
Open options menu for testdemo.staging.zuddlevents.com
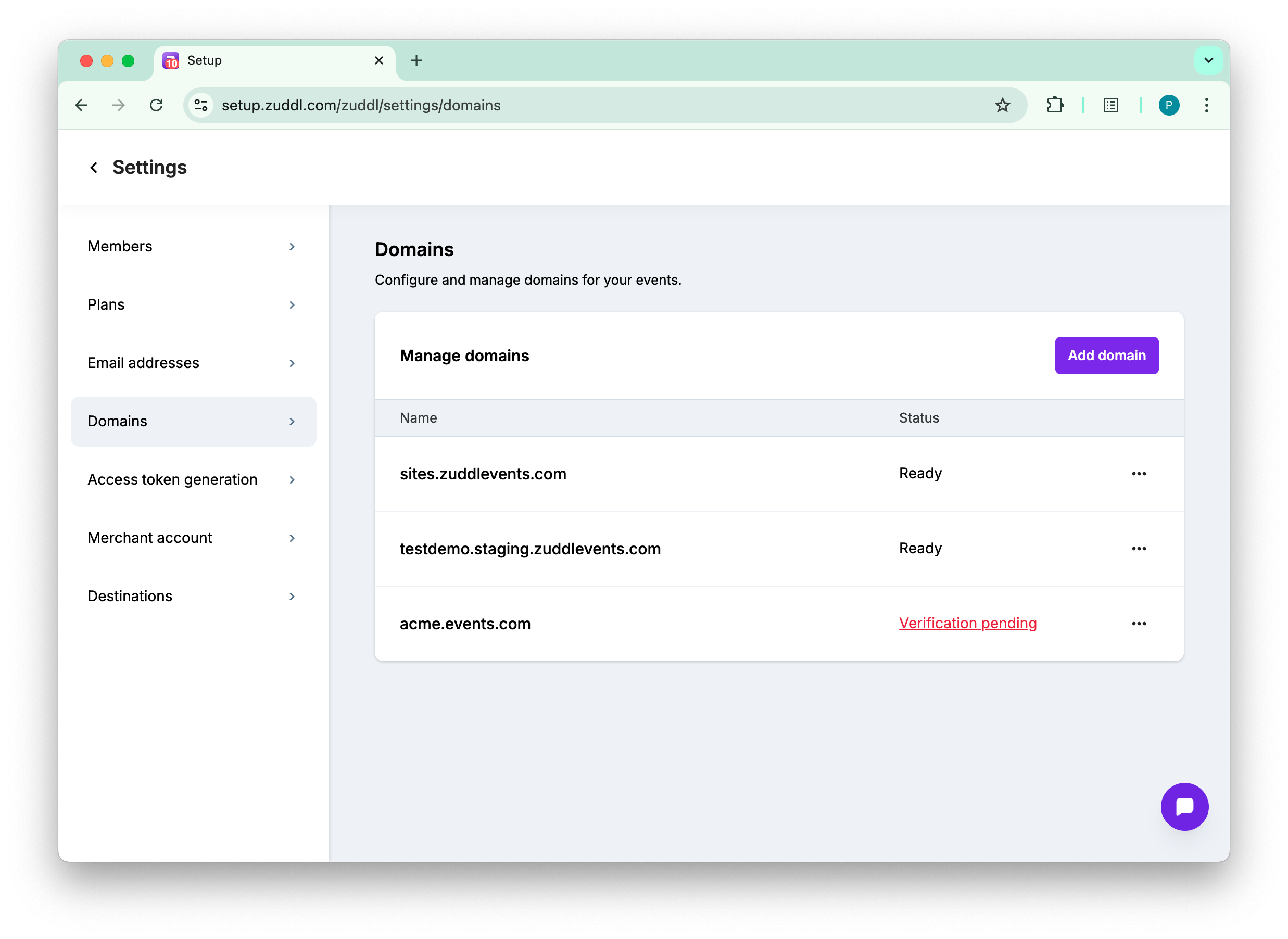click(x=1138, y=549)
